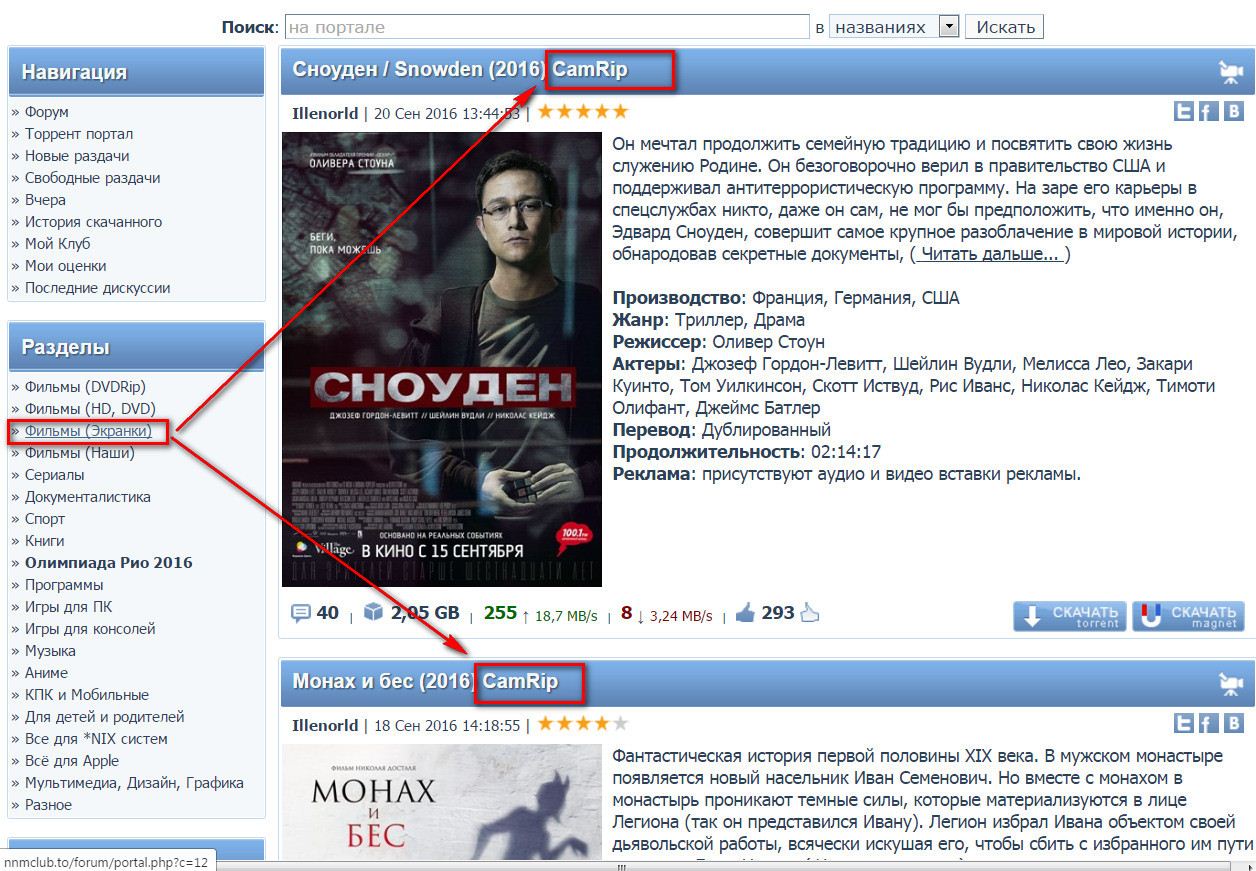Open the Торрент портал navigation link

pyautogui.click(x=79, y=134)
